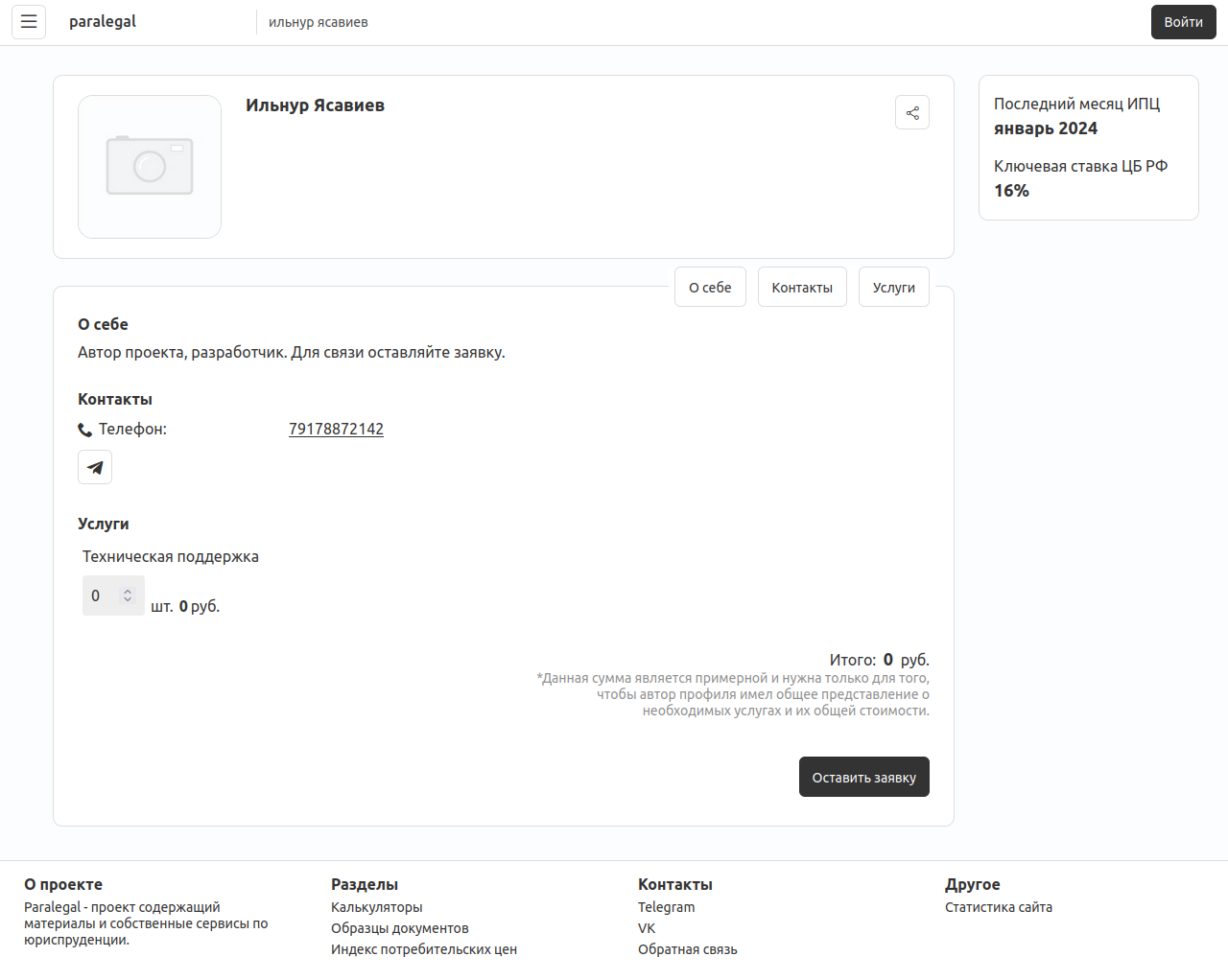Open the Telegram footer link
Image resolution: width=1228 pixels, height=980 pixels.
coord(667,907)
